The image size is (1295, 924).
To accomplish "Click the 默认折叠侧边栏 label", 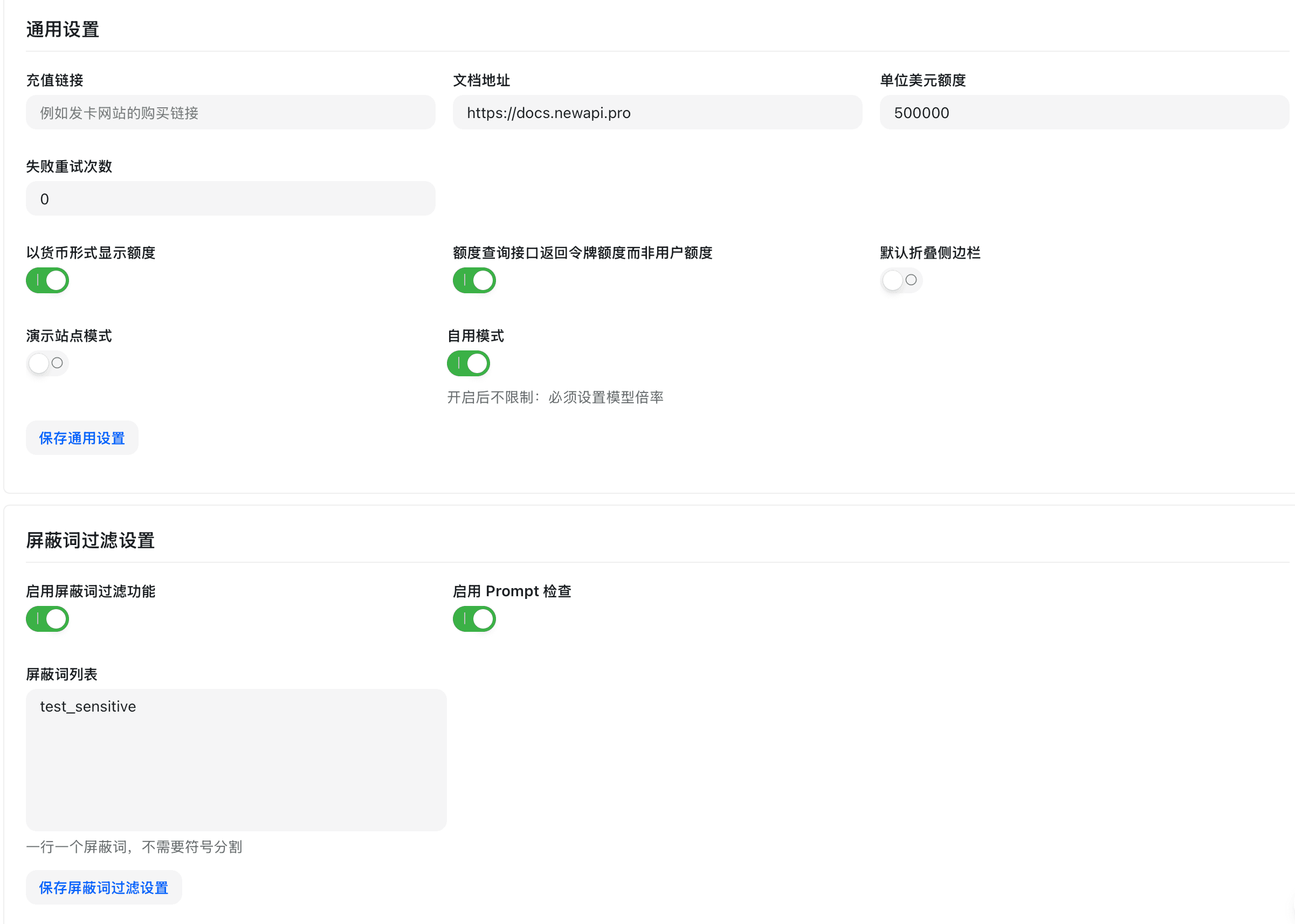I will [929, 253].
